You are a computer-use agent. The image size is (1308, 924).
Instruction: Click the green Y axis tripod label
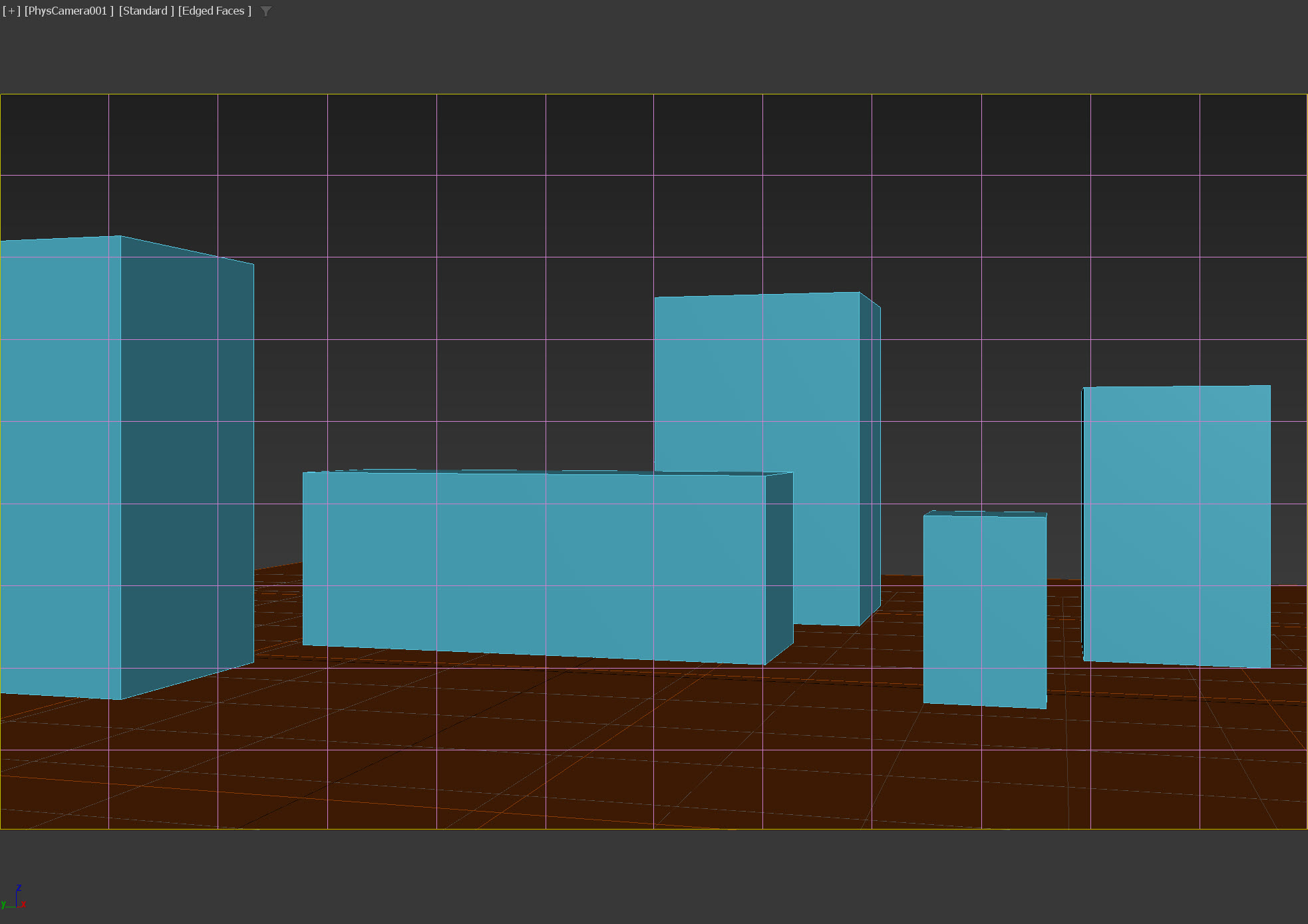3,904
